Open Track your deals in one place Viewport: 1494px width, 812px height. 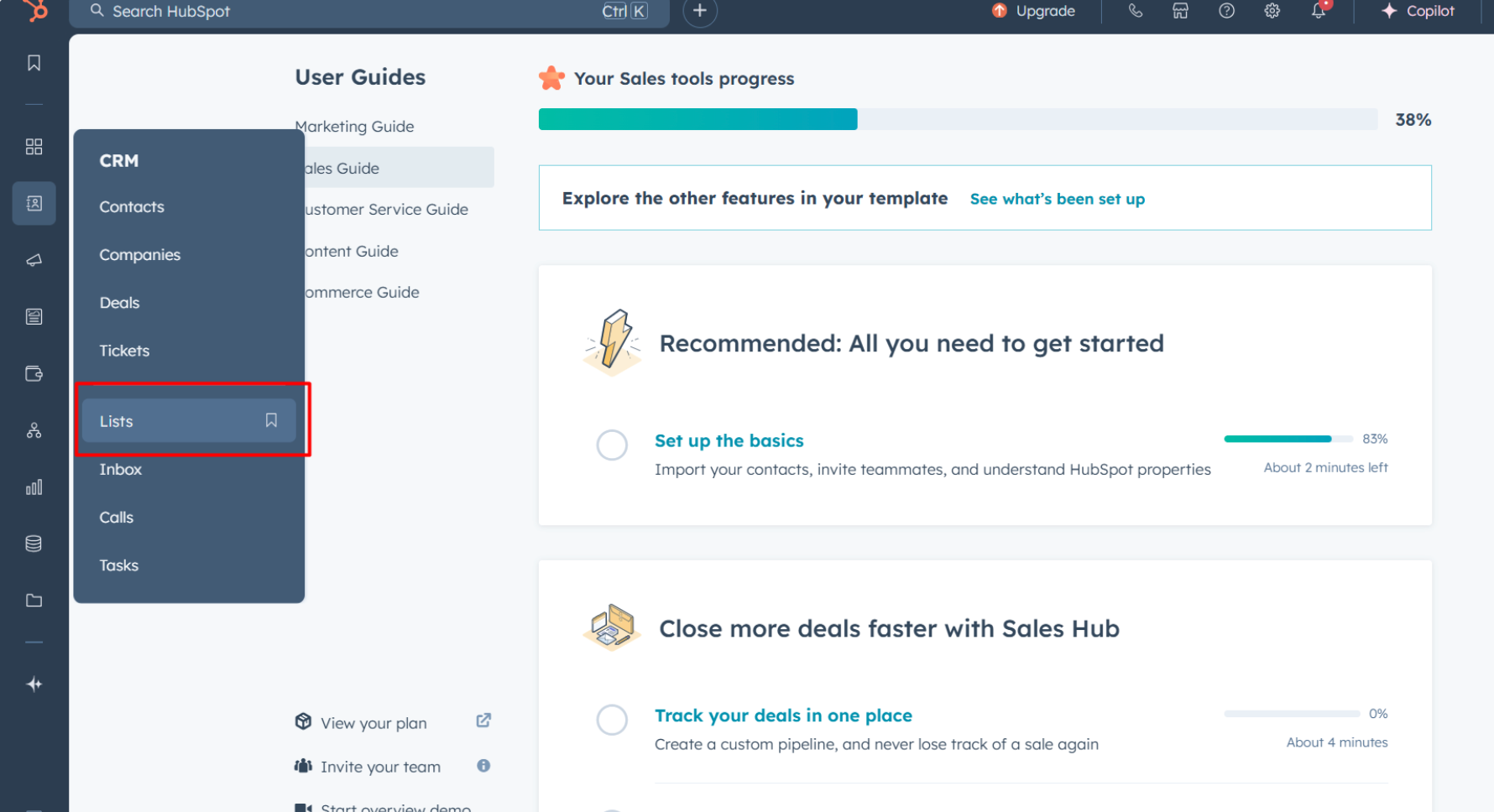tap(783, 716)
